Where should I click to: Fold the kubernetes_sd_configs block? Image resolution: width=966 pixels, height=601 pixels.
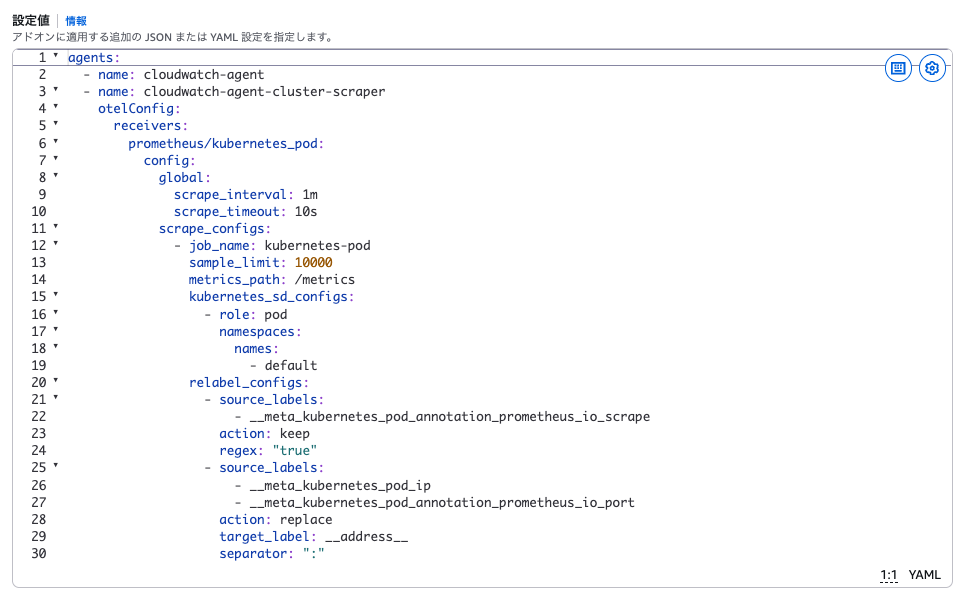(56, 296)
